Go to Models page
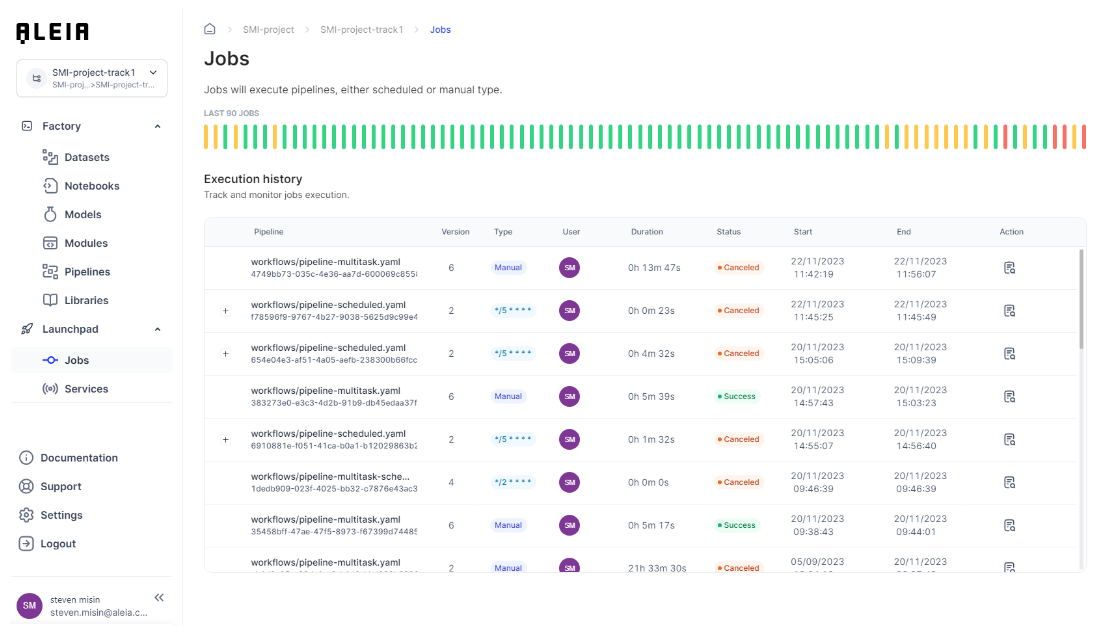The width and height of the screenshot is (1107, 636). 82,214
